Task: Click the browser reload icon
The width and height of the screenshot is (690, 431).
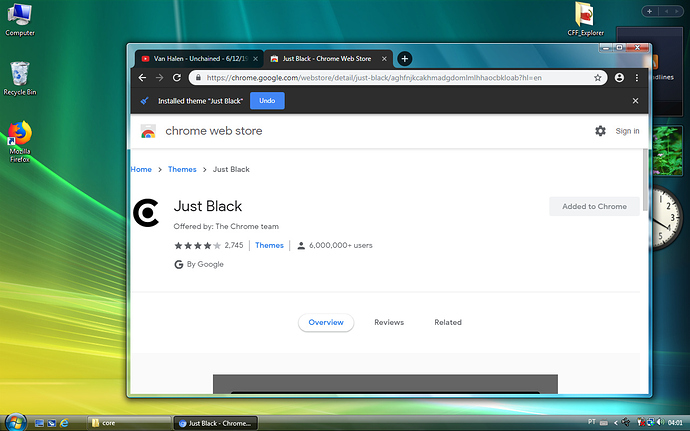Action: point(177,77)
